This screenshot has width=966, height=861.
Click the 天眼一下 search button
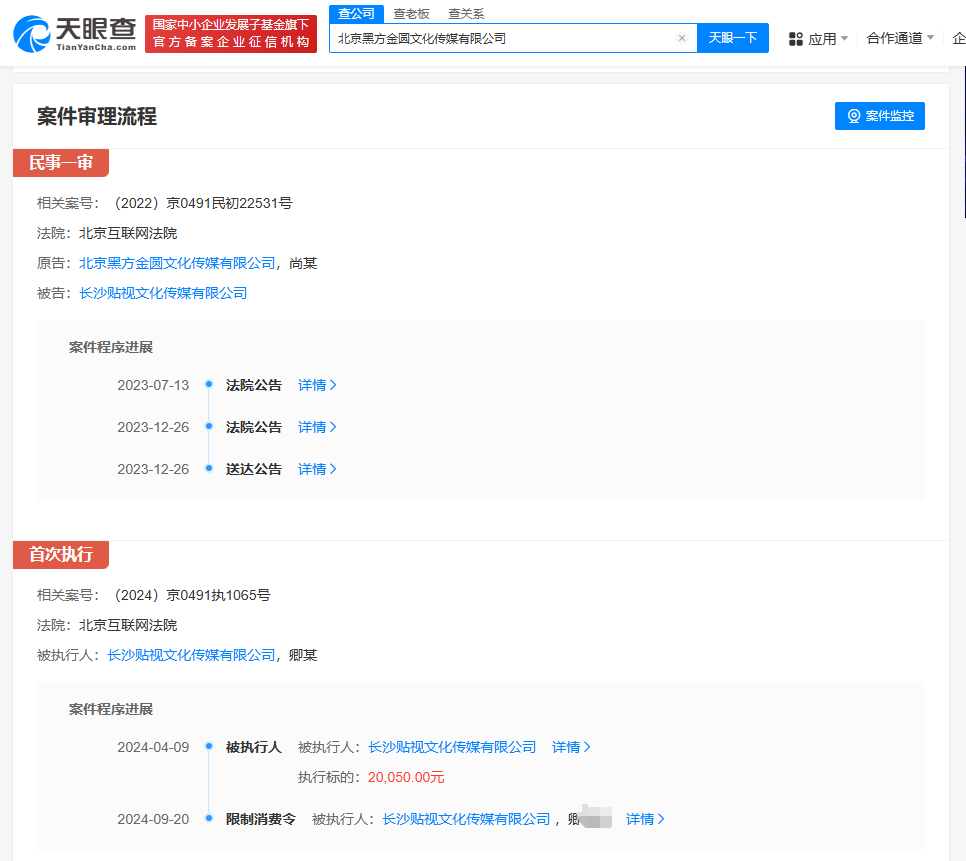pos(733,38)
